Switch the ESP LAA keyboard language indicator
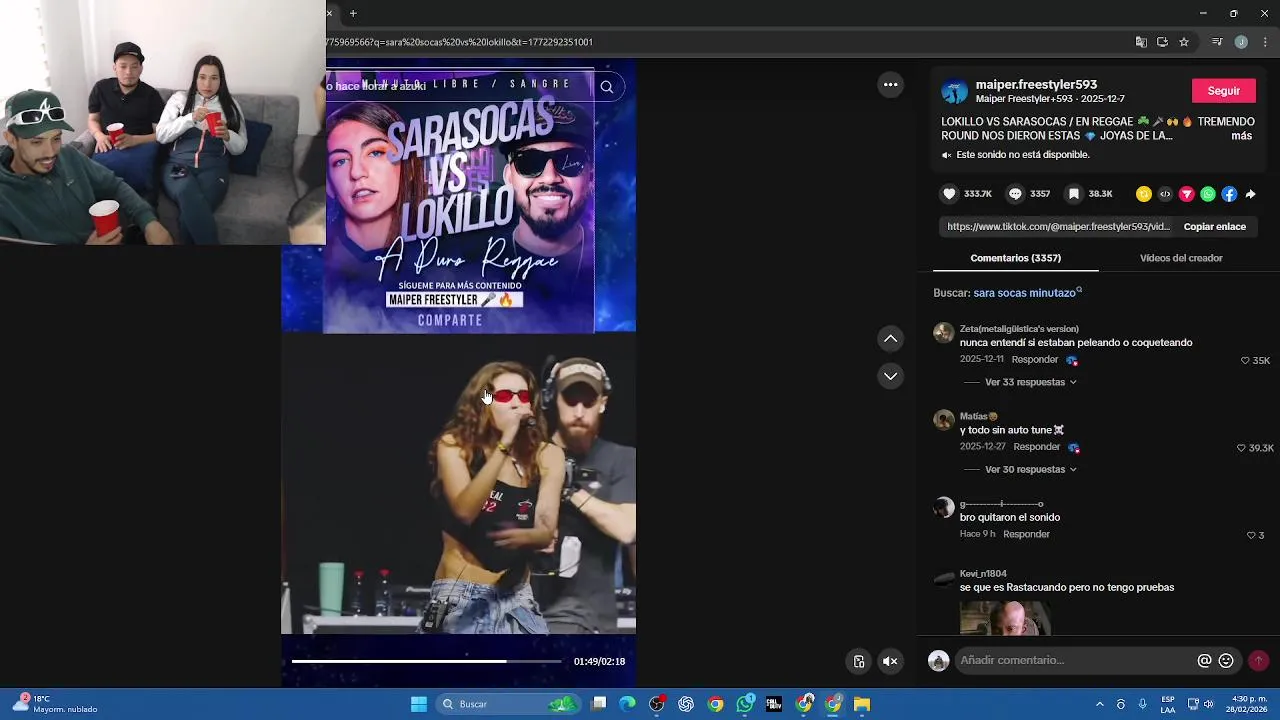 tap(1168, 704)
